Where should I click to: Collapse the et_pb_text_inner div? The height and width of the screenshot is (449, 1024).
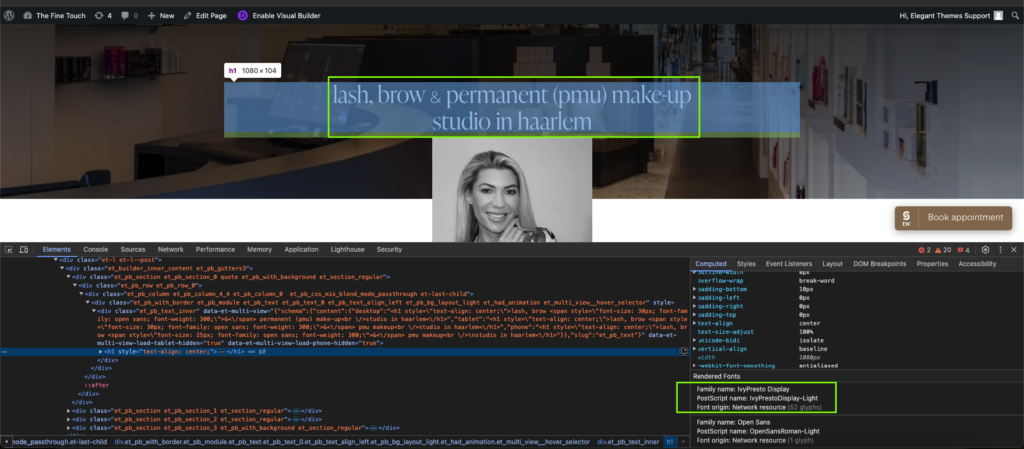pyautogui.click(x=93, y=311)
